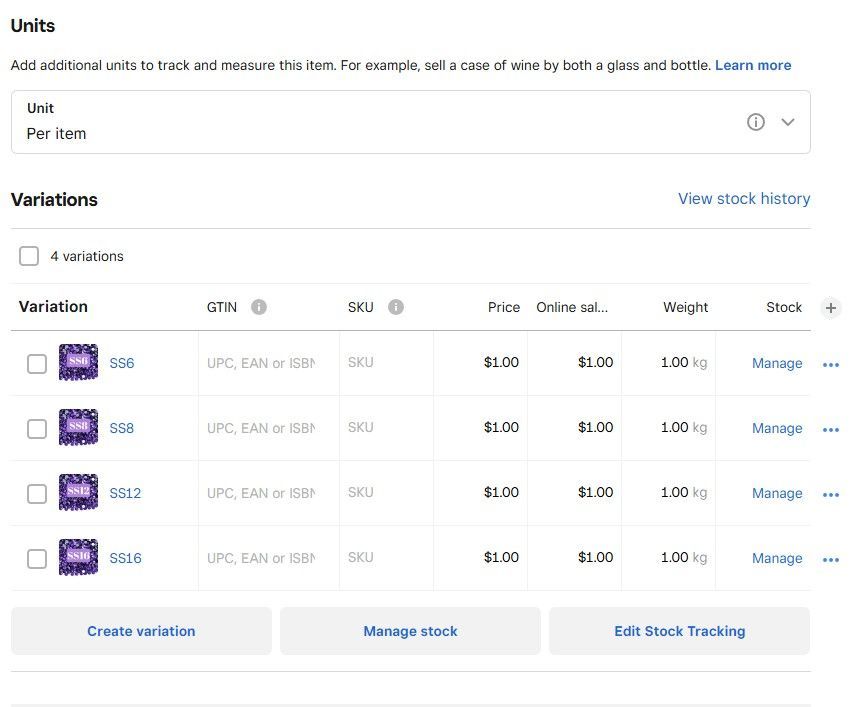Click the SS8 product thumbnail

point(78,428)
